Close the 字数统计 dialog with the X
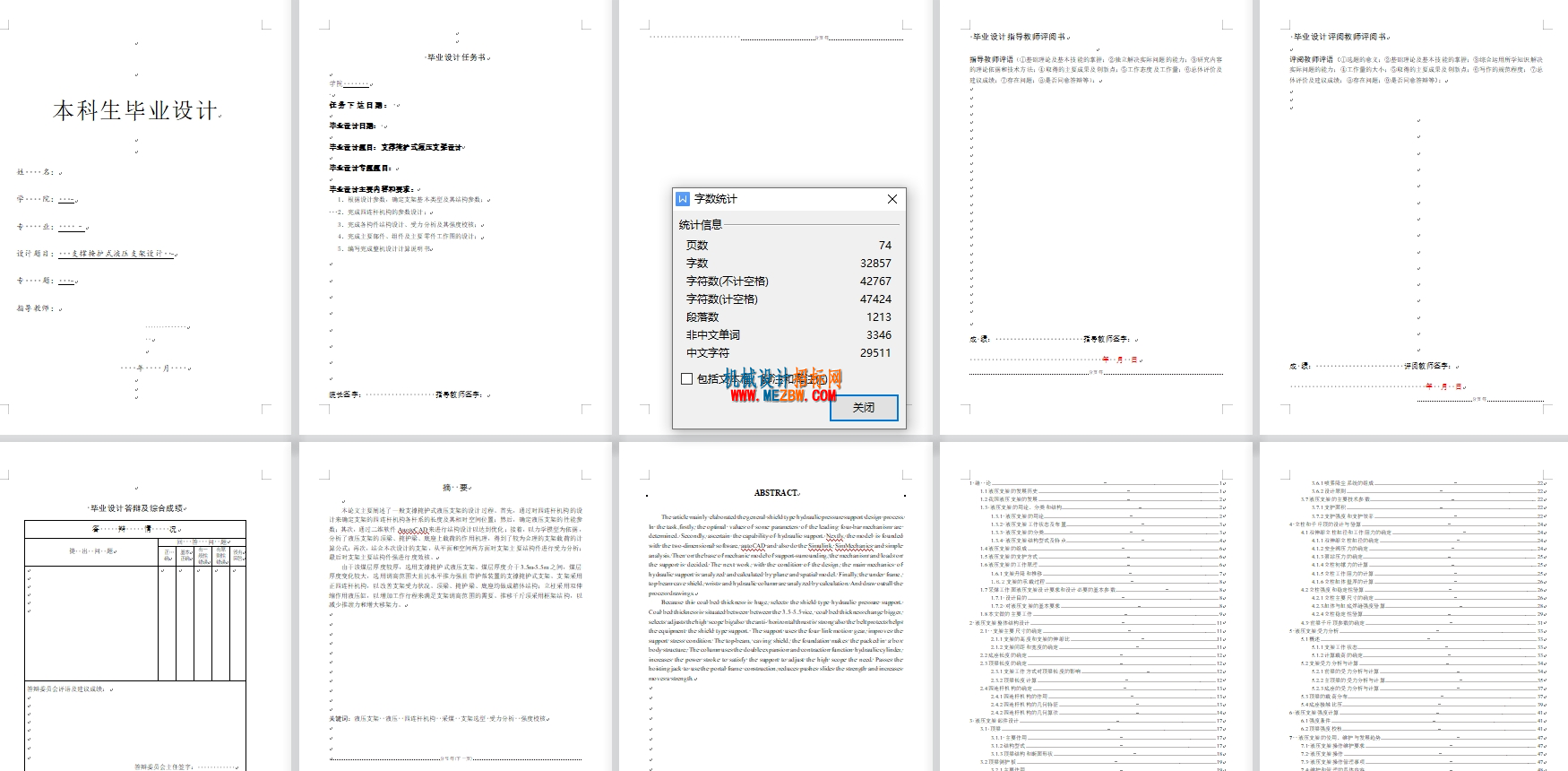The width and height of the screenshot is (1568, 771). click(892, 199)
